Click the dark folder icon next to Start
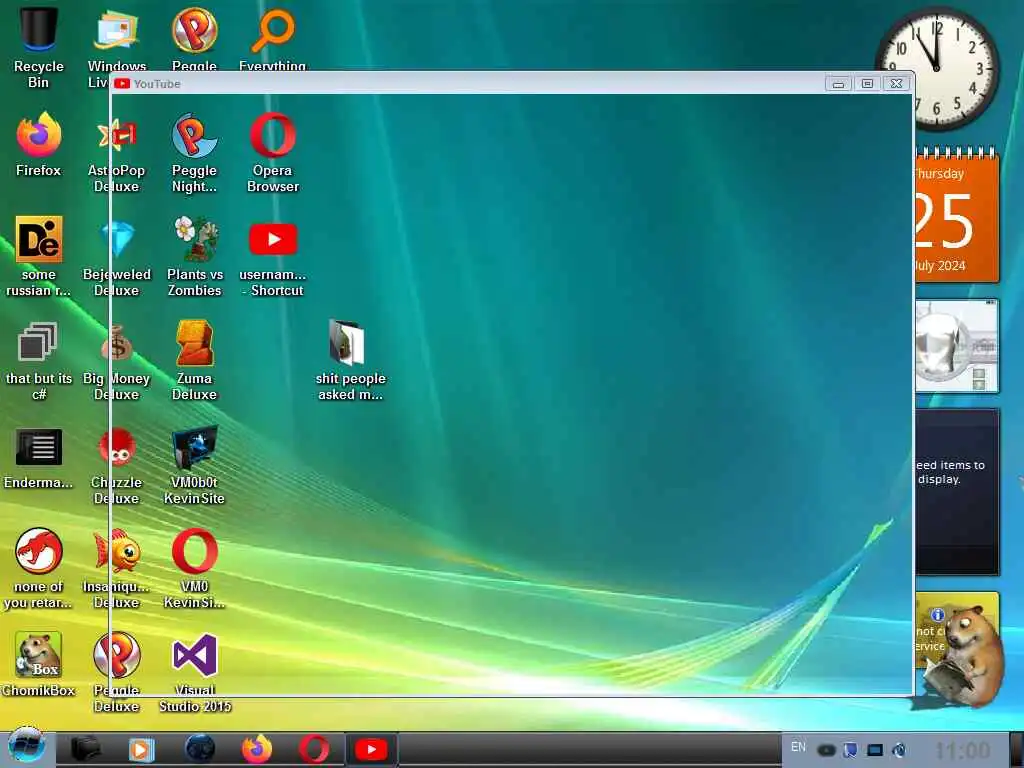The width and height of the screenshot is (1024, 768). pos(86,748)
